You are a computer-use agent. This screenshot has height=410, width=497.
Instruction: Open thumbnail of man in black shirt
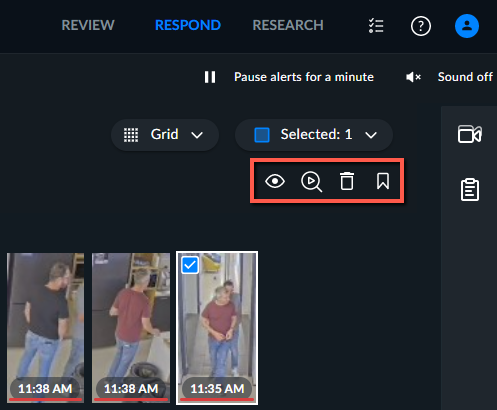tap(45, 327)
